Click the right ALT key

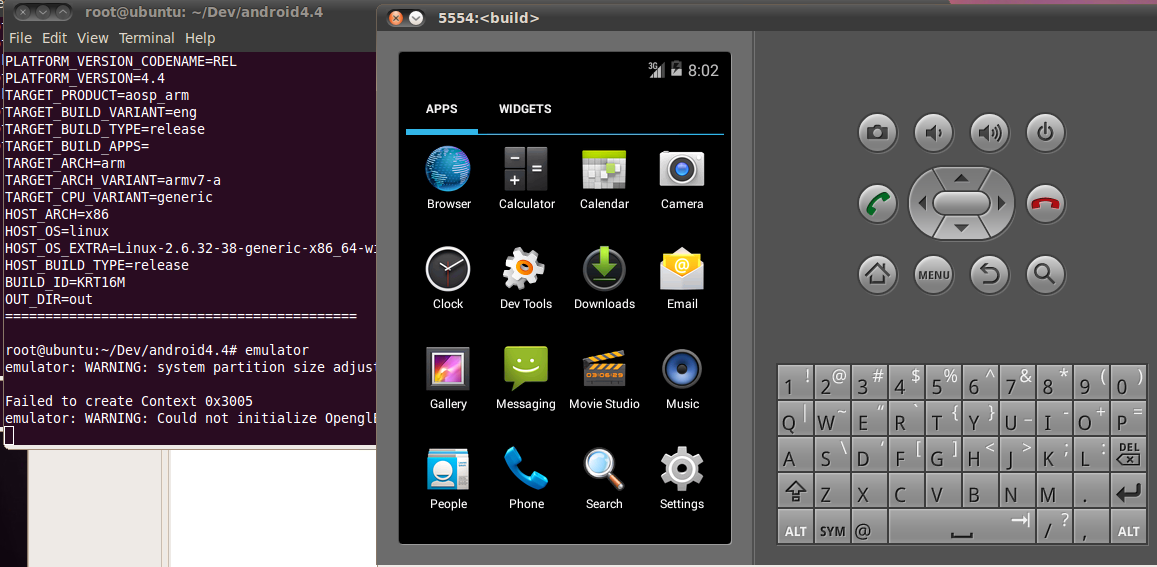click(1128, 528)
